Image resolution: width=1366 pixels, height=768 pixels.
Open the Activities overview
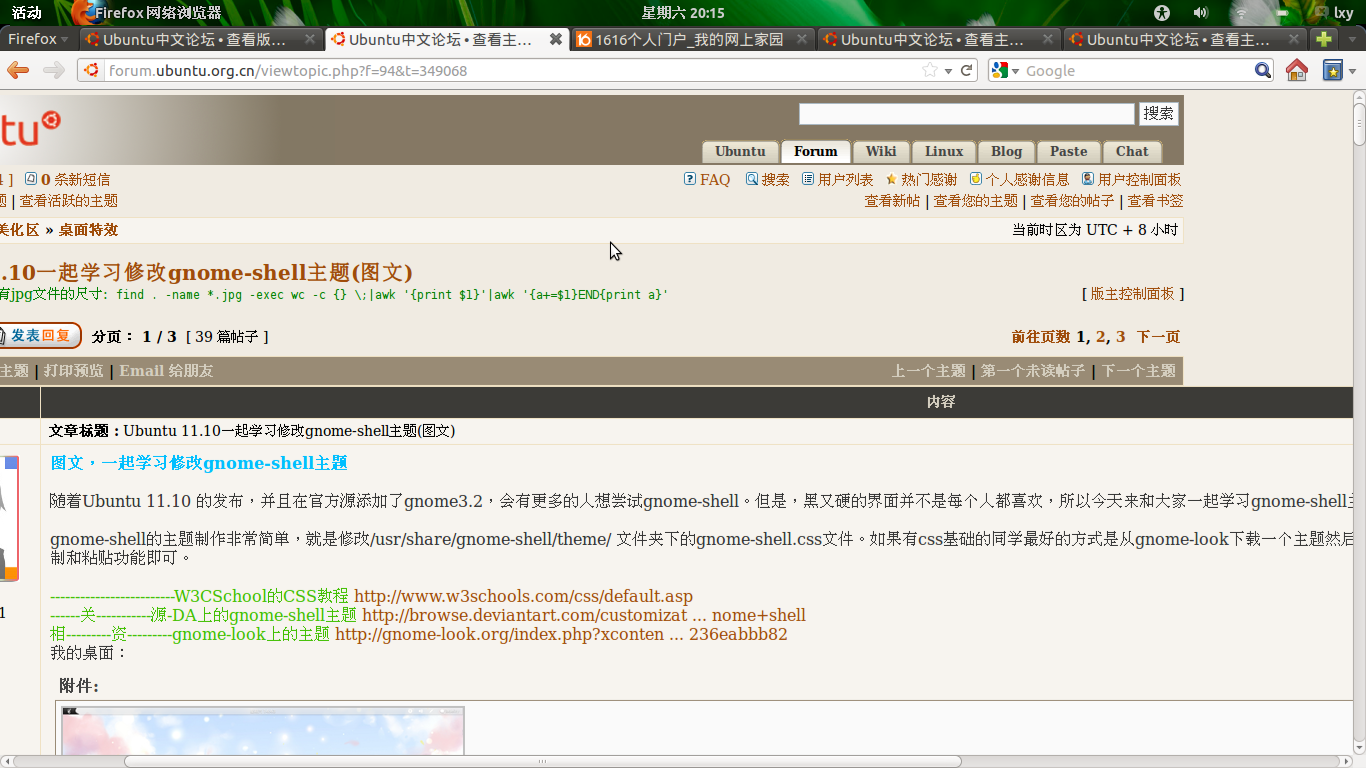click(x=27, y=13)
